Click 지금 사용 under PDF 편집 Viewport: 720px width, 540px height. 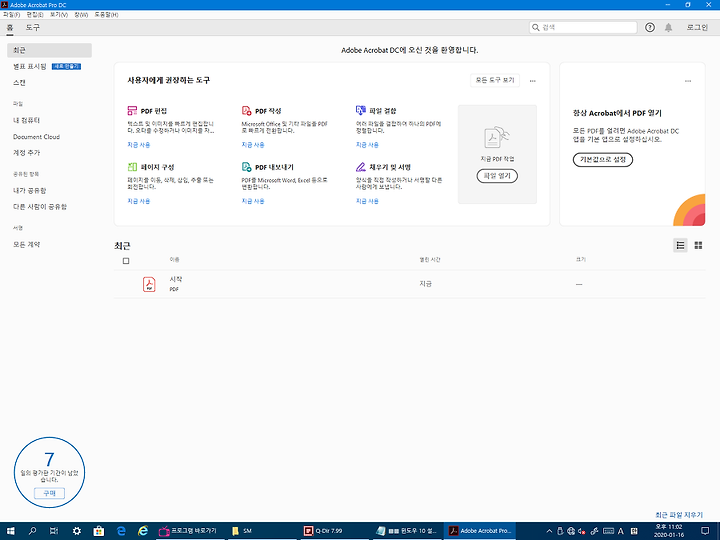(x=139, y=145)
